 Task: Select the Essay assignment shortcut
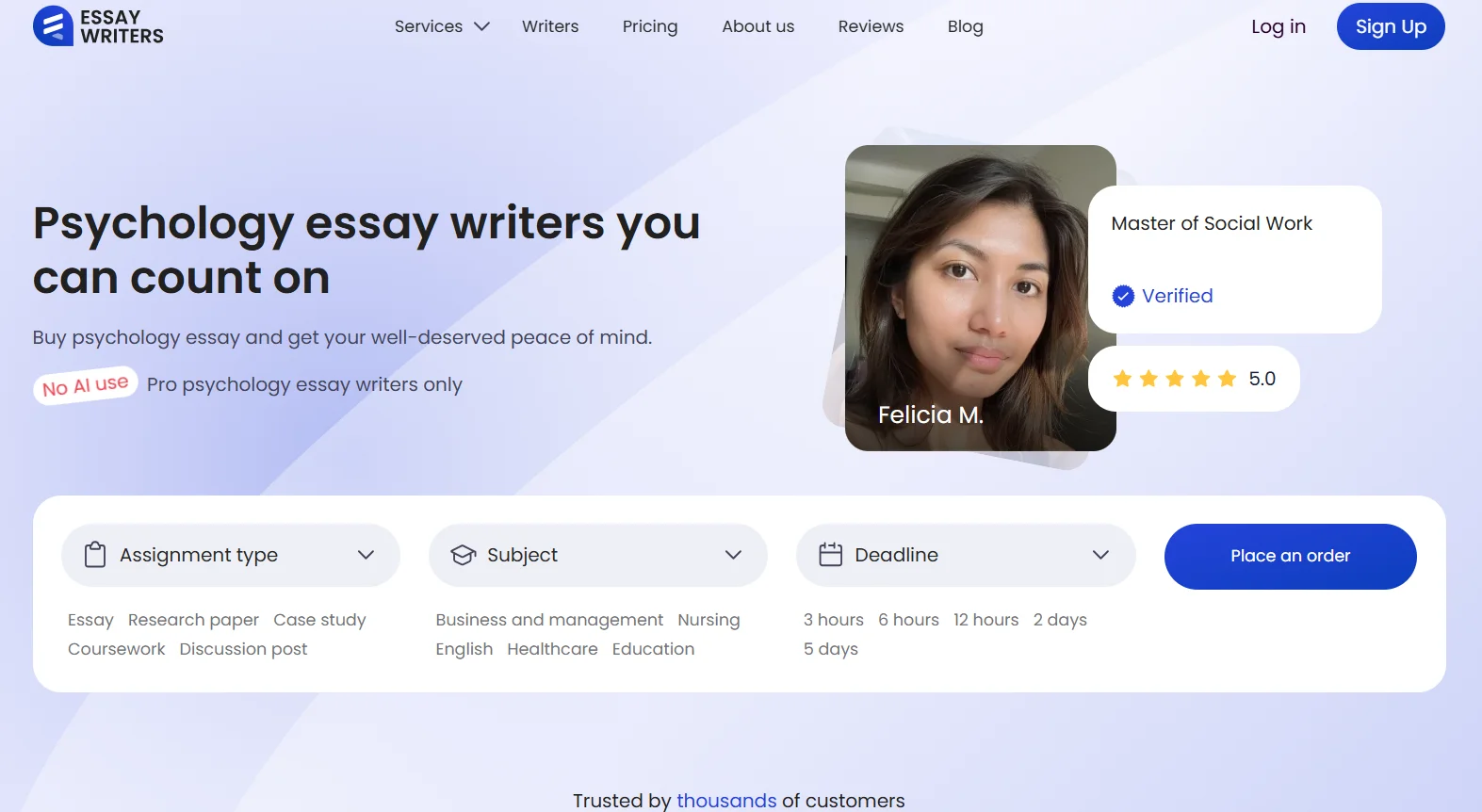point(90,620)
